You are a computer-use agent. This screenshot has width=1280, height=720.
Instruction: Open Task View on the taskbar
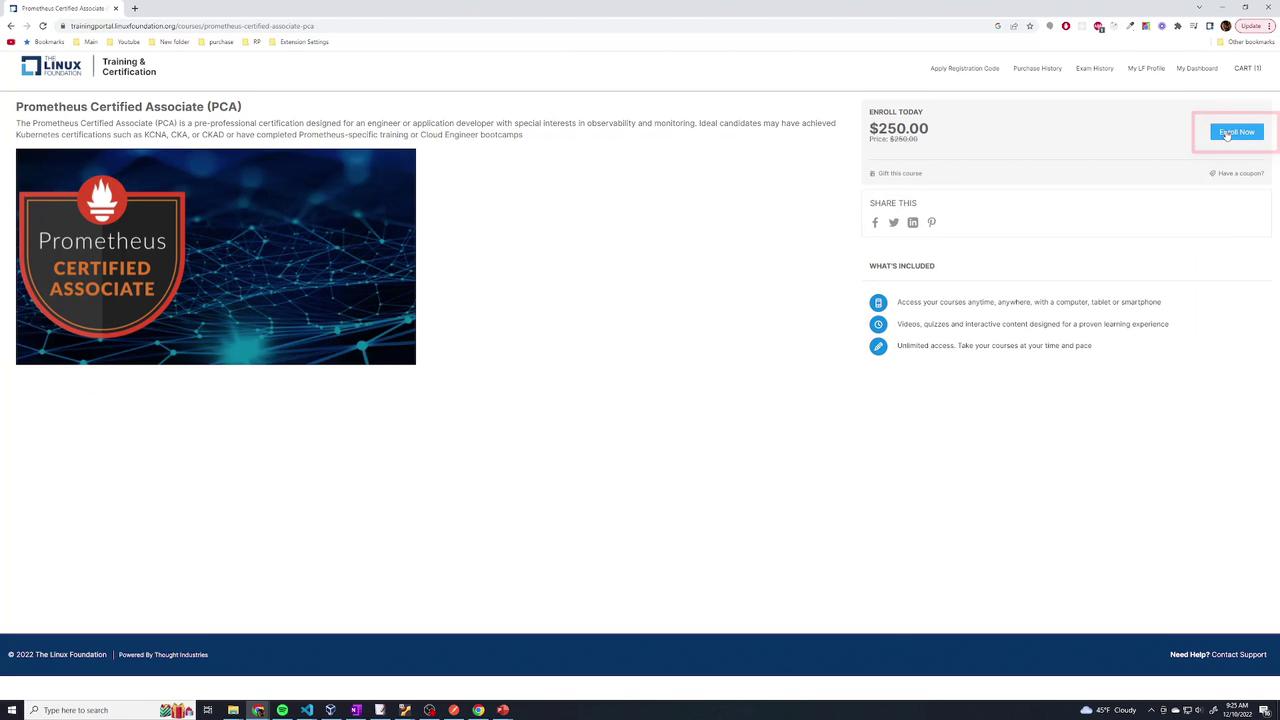click(x=208, y=710)
